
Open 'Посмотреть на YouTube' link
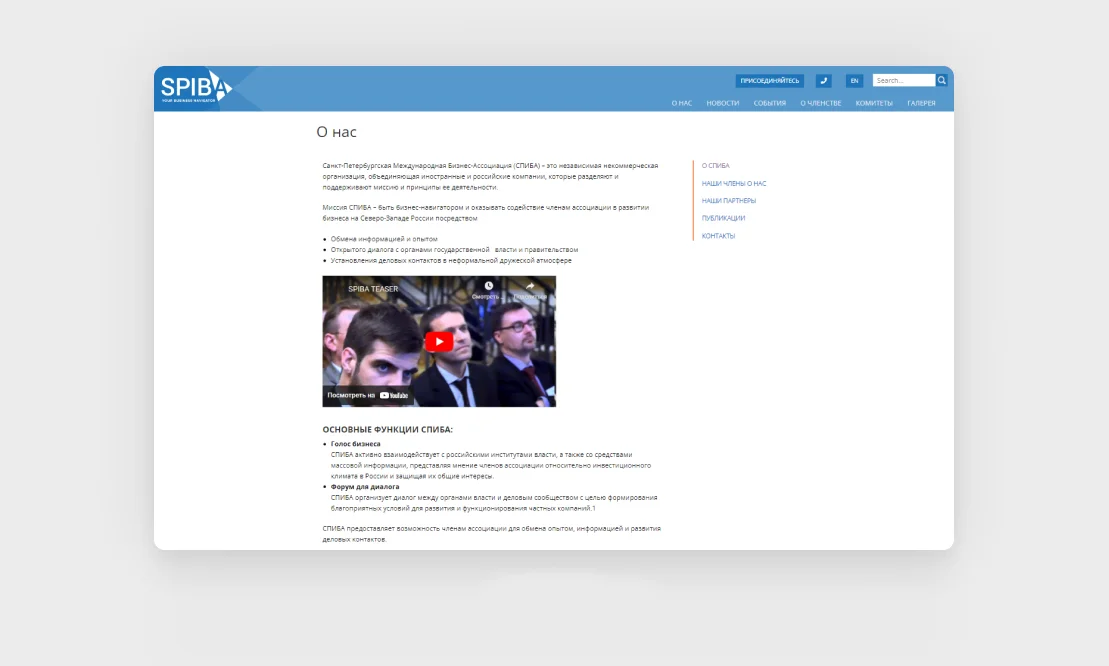pos(368,395)
